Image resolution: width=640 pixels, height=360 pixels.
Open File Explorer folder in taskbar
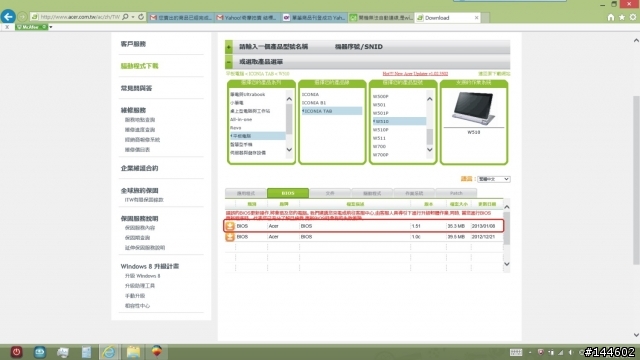coord(133,352)
